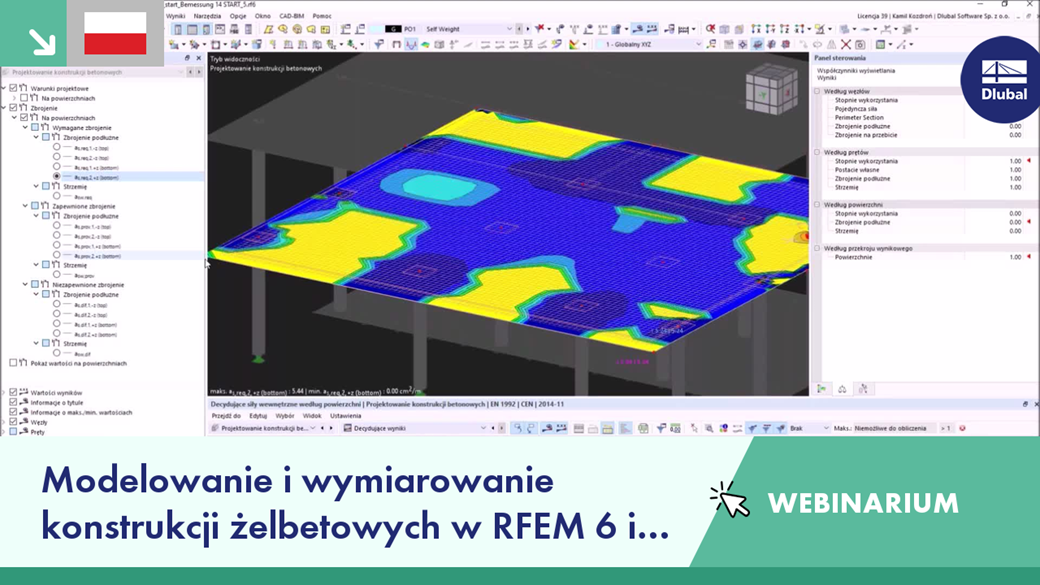
Task: Open the Wyniki menu
Action: pyautogui.click(x=176, y=16)
